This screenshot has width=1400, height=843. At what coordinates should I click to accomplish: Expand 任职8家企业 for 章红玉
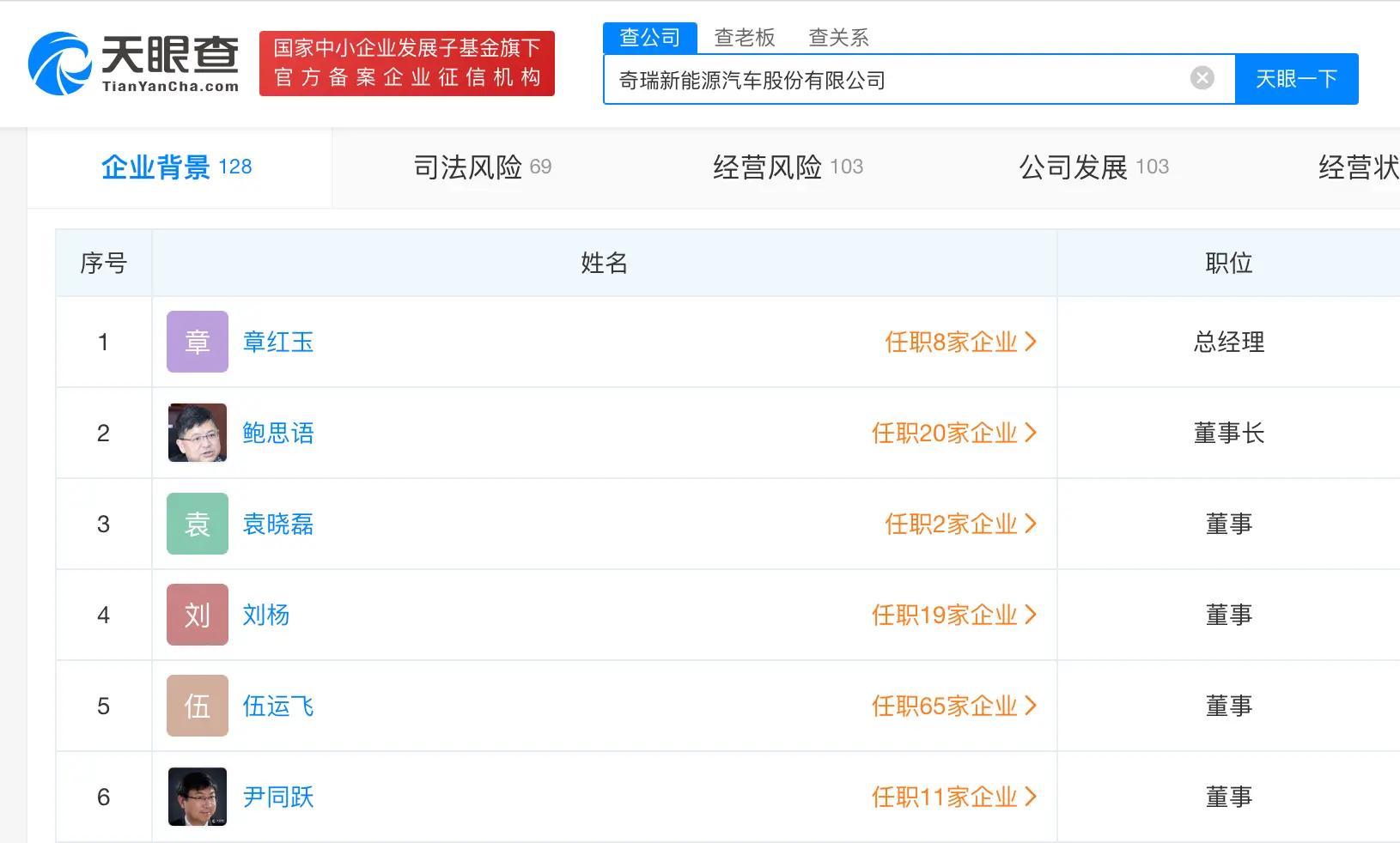coord(961,343)
